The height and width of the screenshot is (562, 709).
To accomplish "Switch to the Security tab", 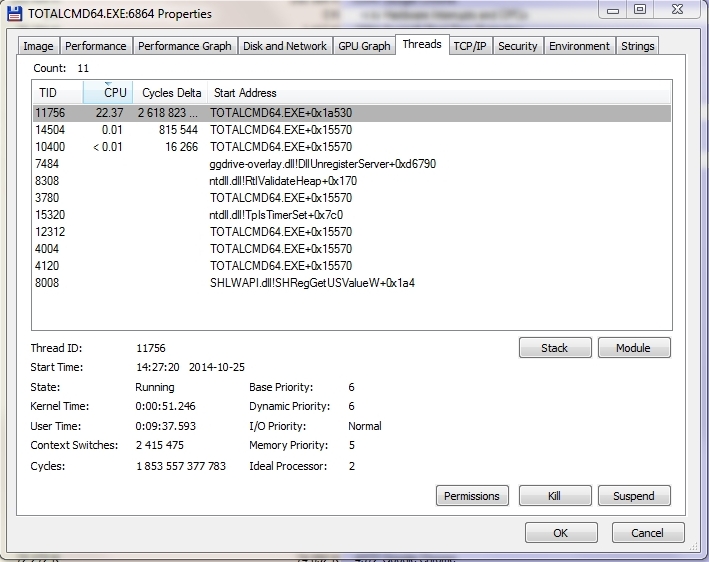I will (x=517, y=46).
